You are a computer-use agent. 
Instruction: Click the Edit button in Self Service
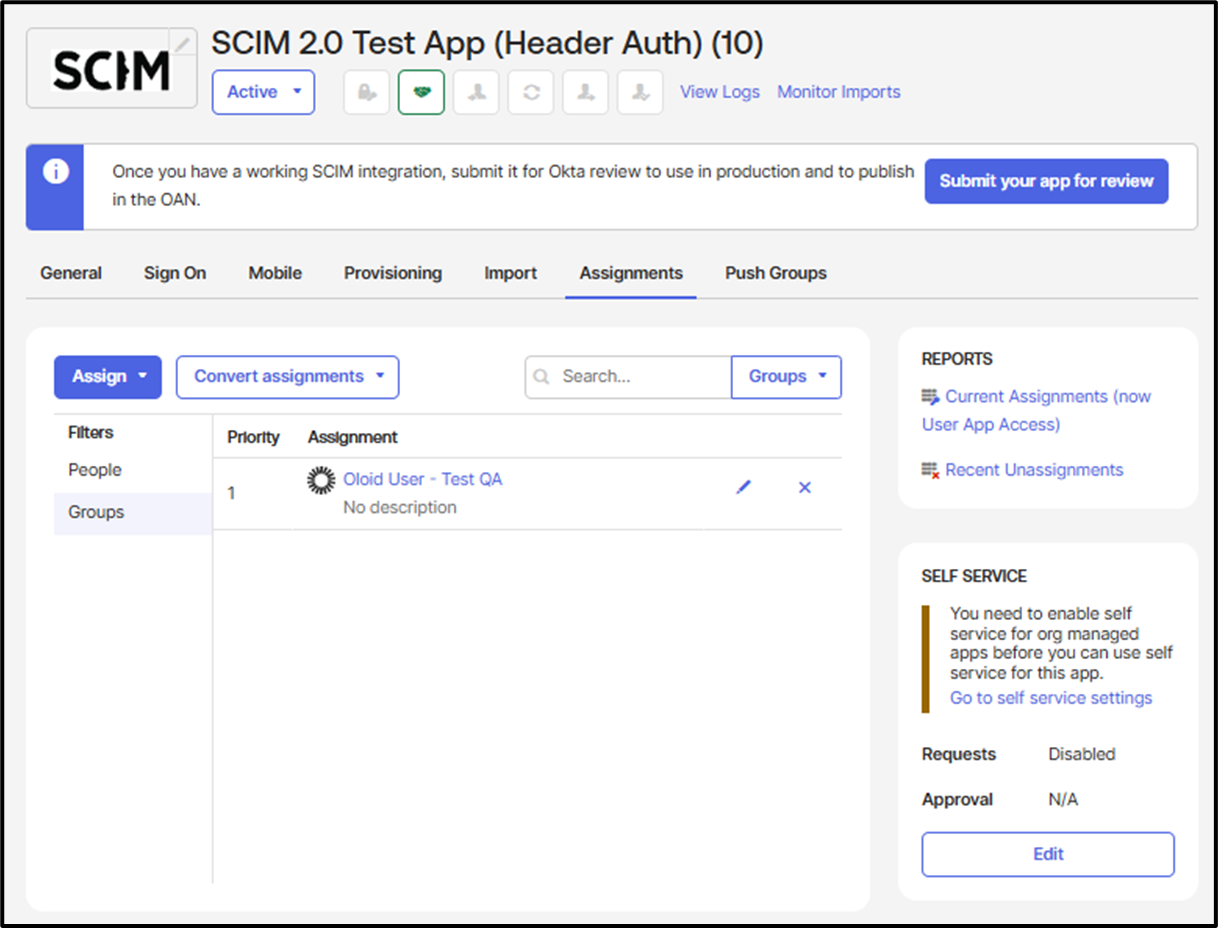(x=1048, y=854)
